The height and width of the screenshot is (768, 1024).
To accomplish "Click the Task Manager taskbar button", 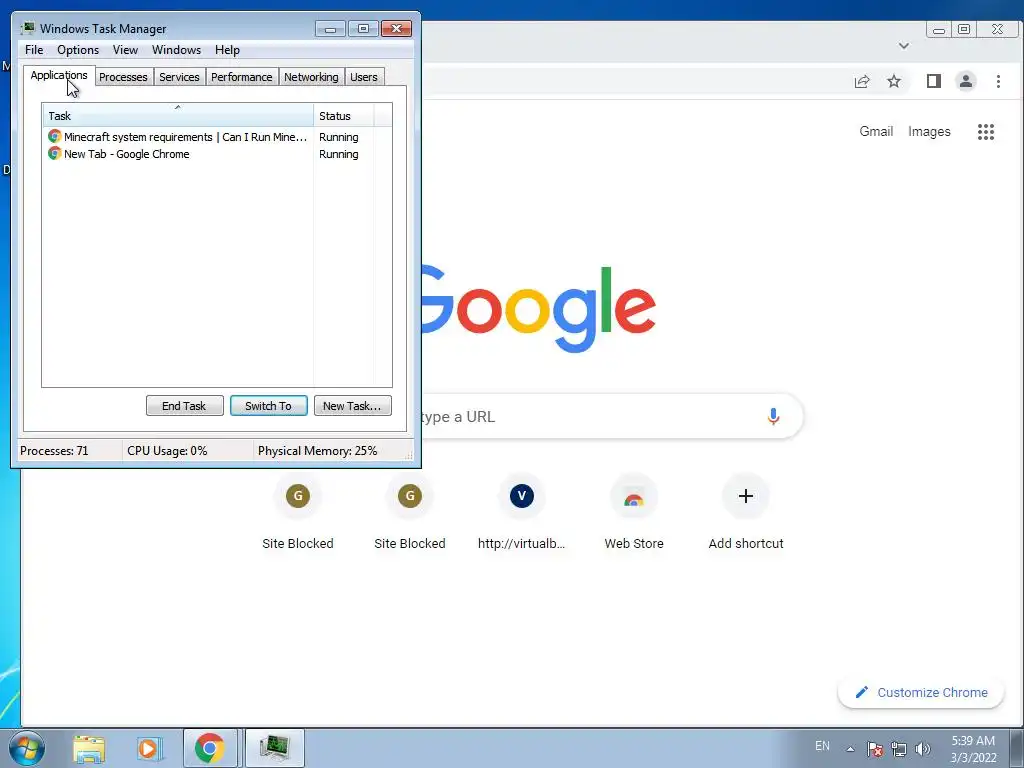I will (x=274, y=748).
